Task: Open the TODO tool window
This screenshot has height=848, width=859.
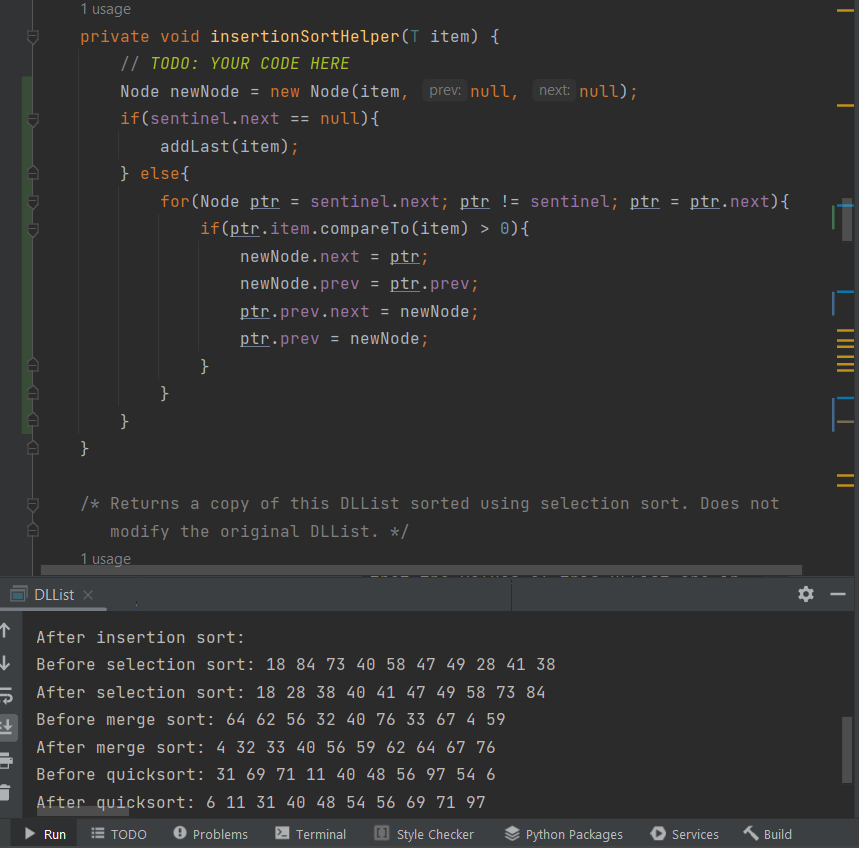Action: (119, 834)
